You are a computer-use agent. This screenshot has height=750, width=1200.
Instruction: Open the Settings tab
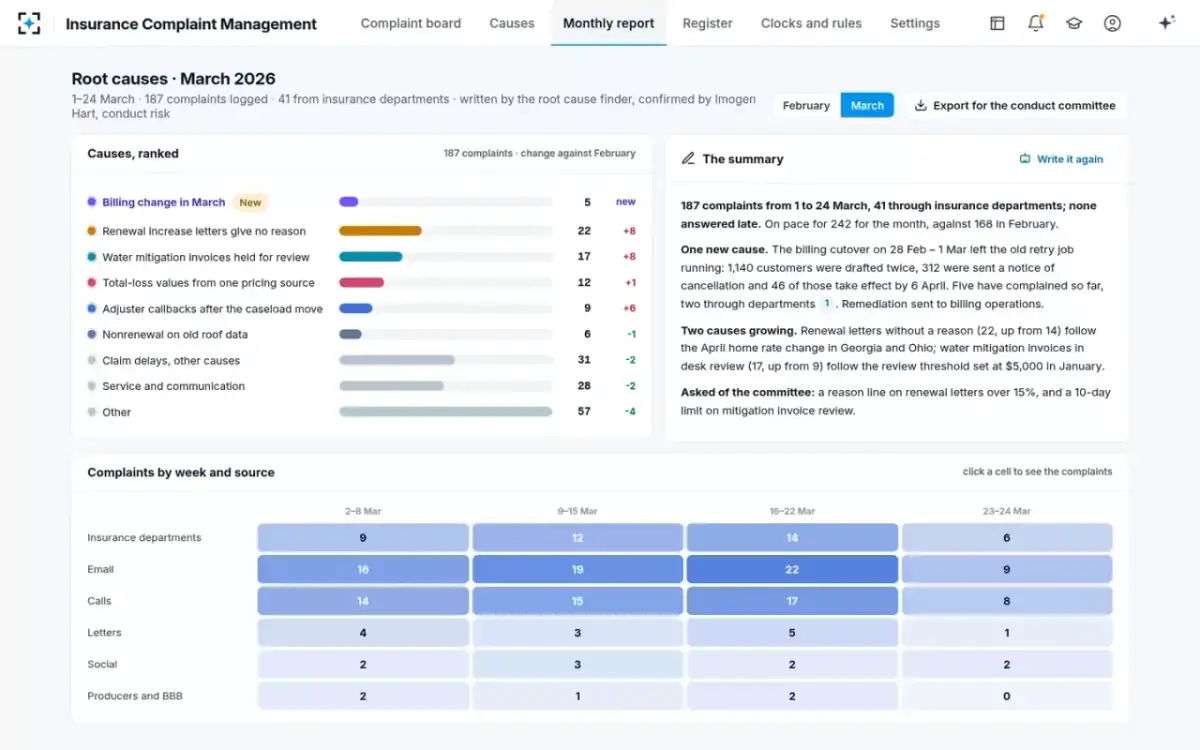tap(915, 23)
